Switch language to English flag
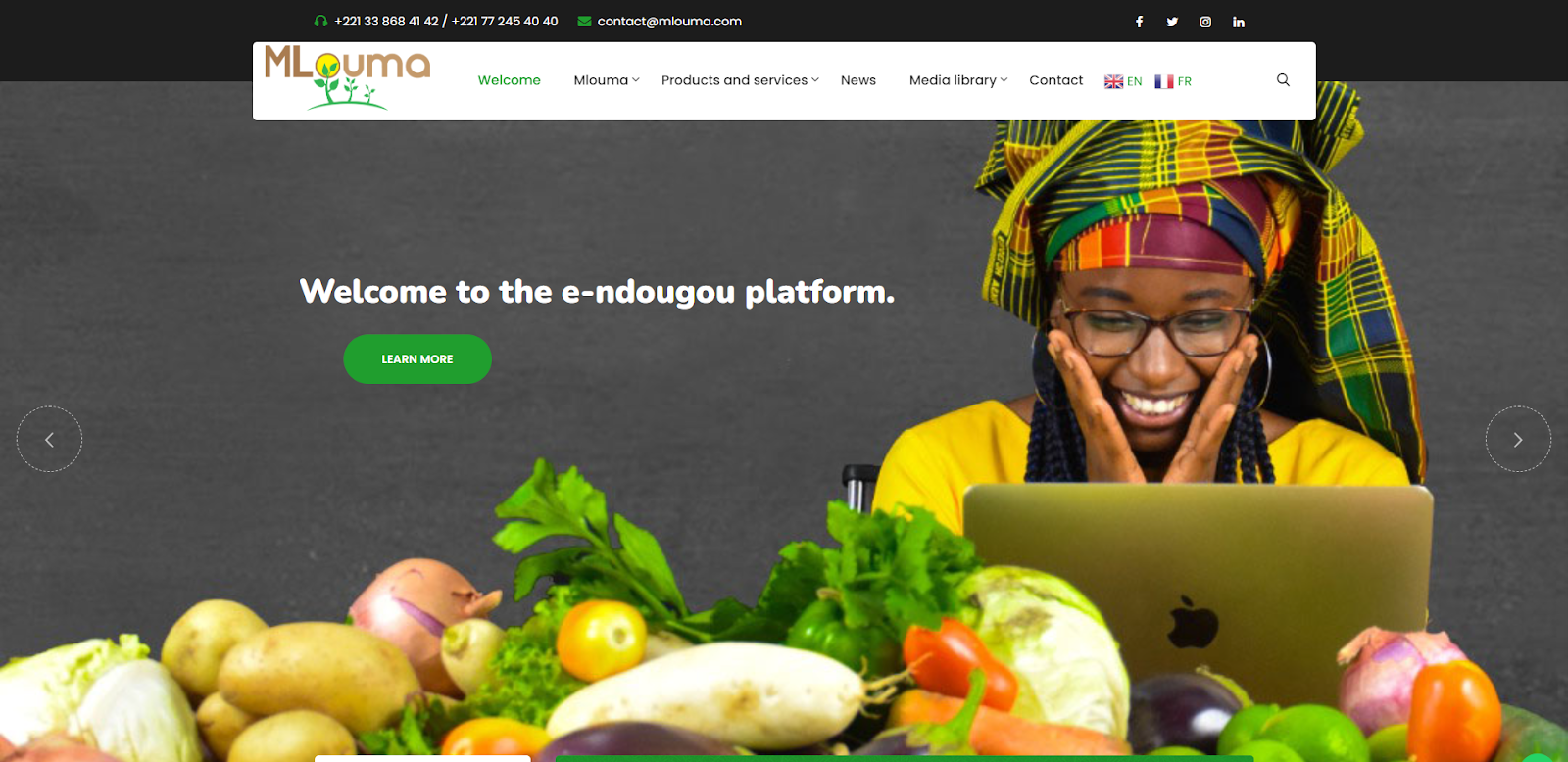Image resolution: width=1568 pixels, height=762 pixels. (1123, 81)
